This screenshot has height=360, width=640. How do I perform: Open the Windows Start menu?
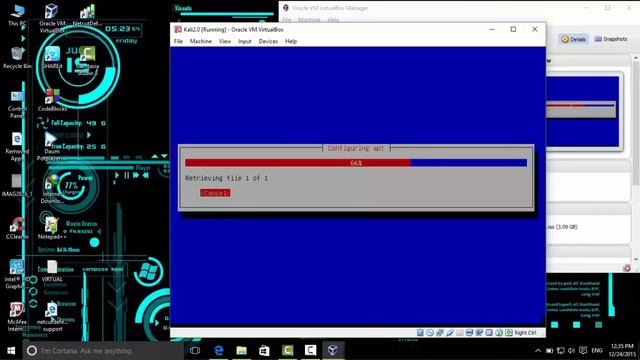click(11, 350)
